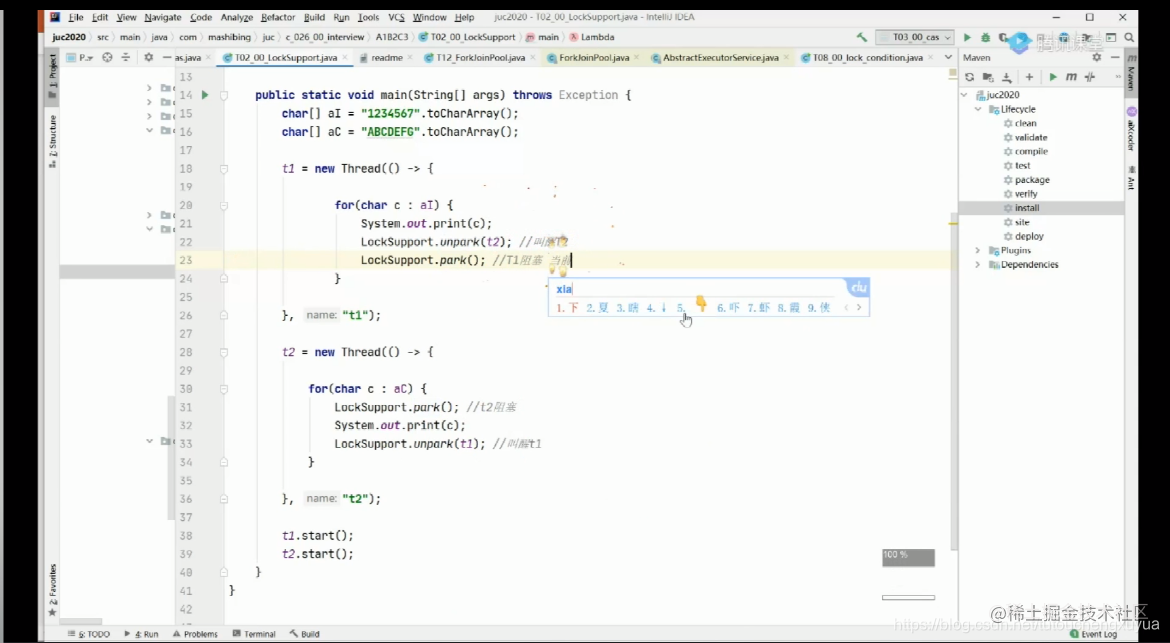Select the install lifecycle goal

[1027, 208]
